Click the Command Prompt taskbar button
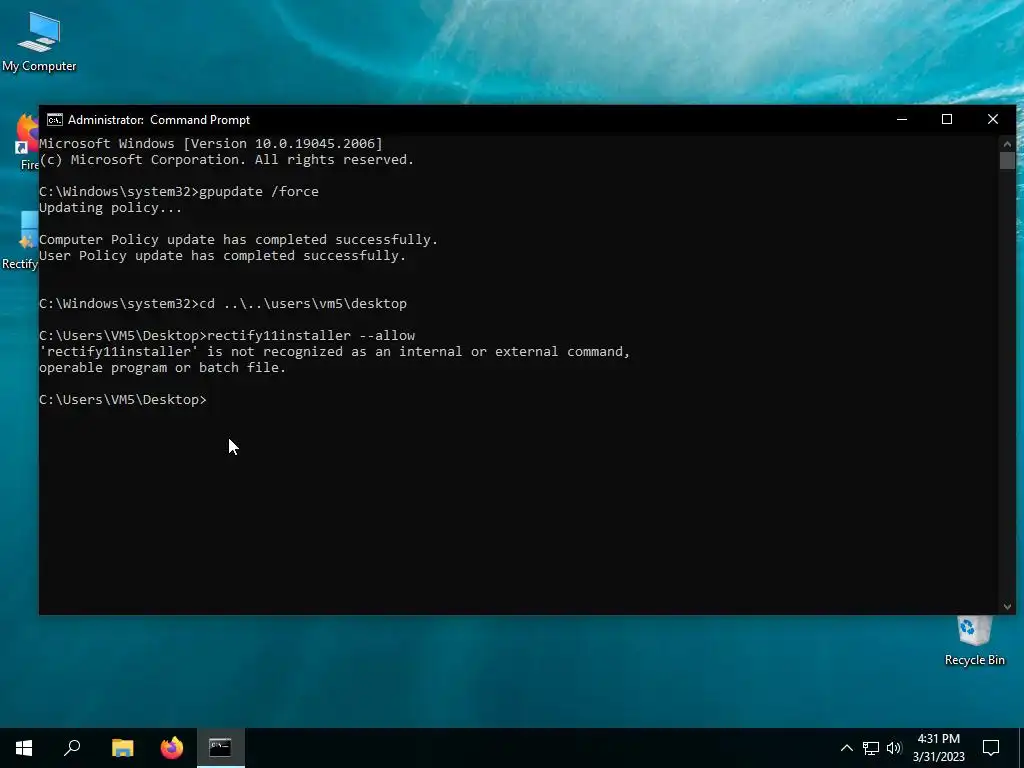Image resolution: width=1024 pixels, height=768 pixels. (x=221, y=748)
